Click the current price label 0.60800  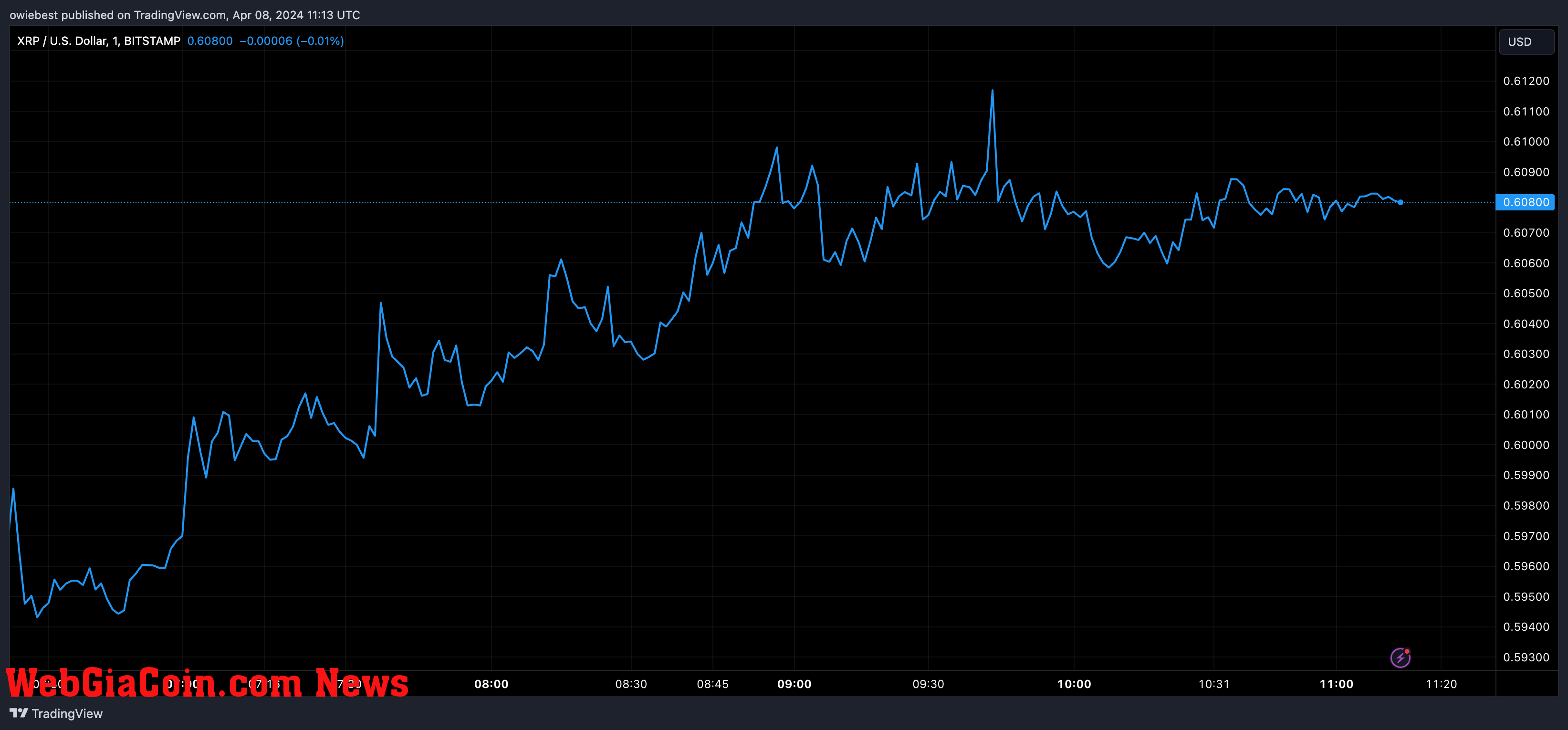(1526, 202)
